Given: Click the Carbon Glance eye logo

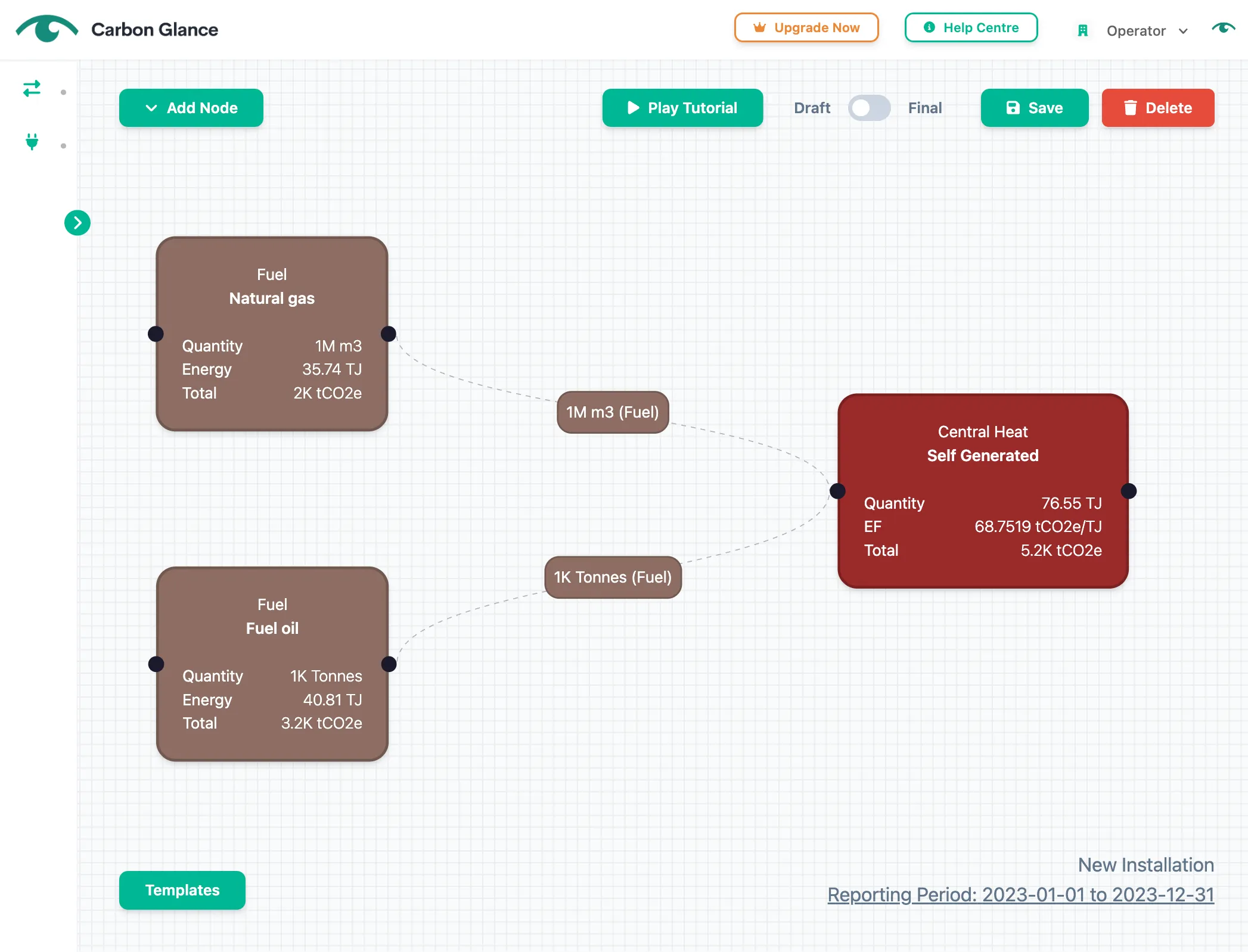Looking at the screenshot, I should pos(46,28).
